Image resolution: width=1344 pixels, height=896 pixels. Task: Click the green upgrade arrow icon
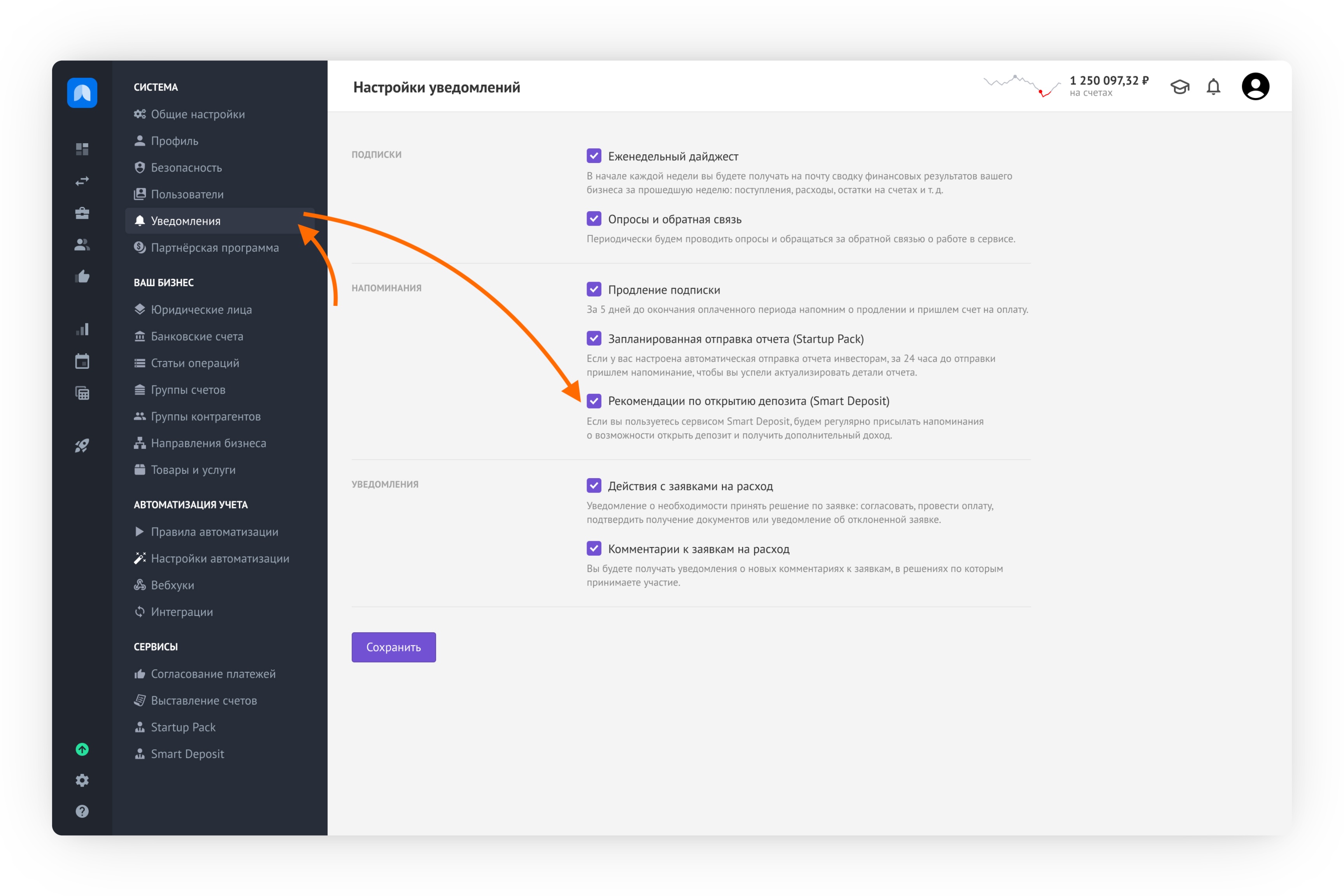[x=82, y=749]
